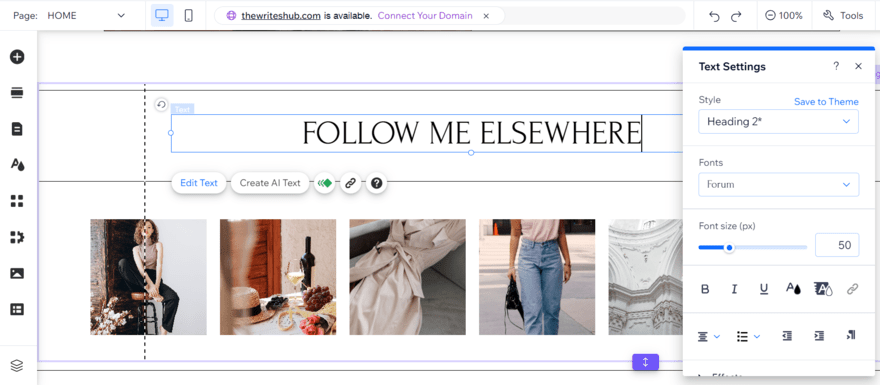Click the font size slider handle

pos(729,248)
